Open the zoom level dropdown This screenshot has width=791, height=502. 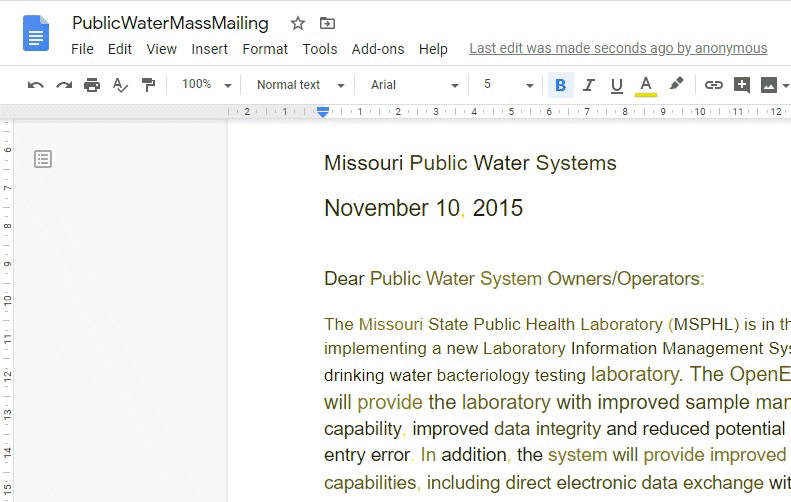(x=207, y=84)
